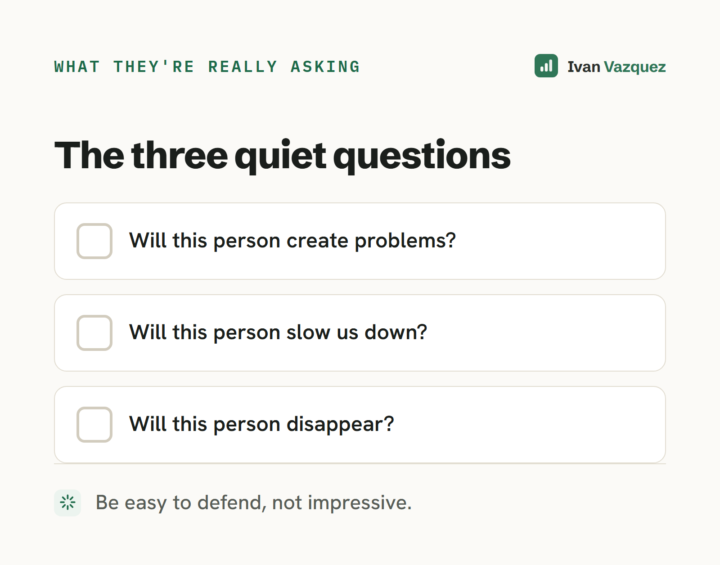Select the first question card
This screenshot has width=720, height=565.
pyautogui.click(x=360, y=241)
